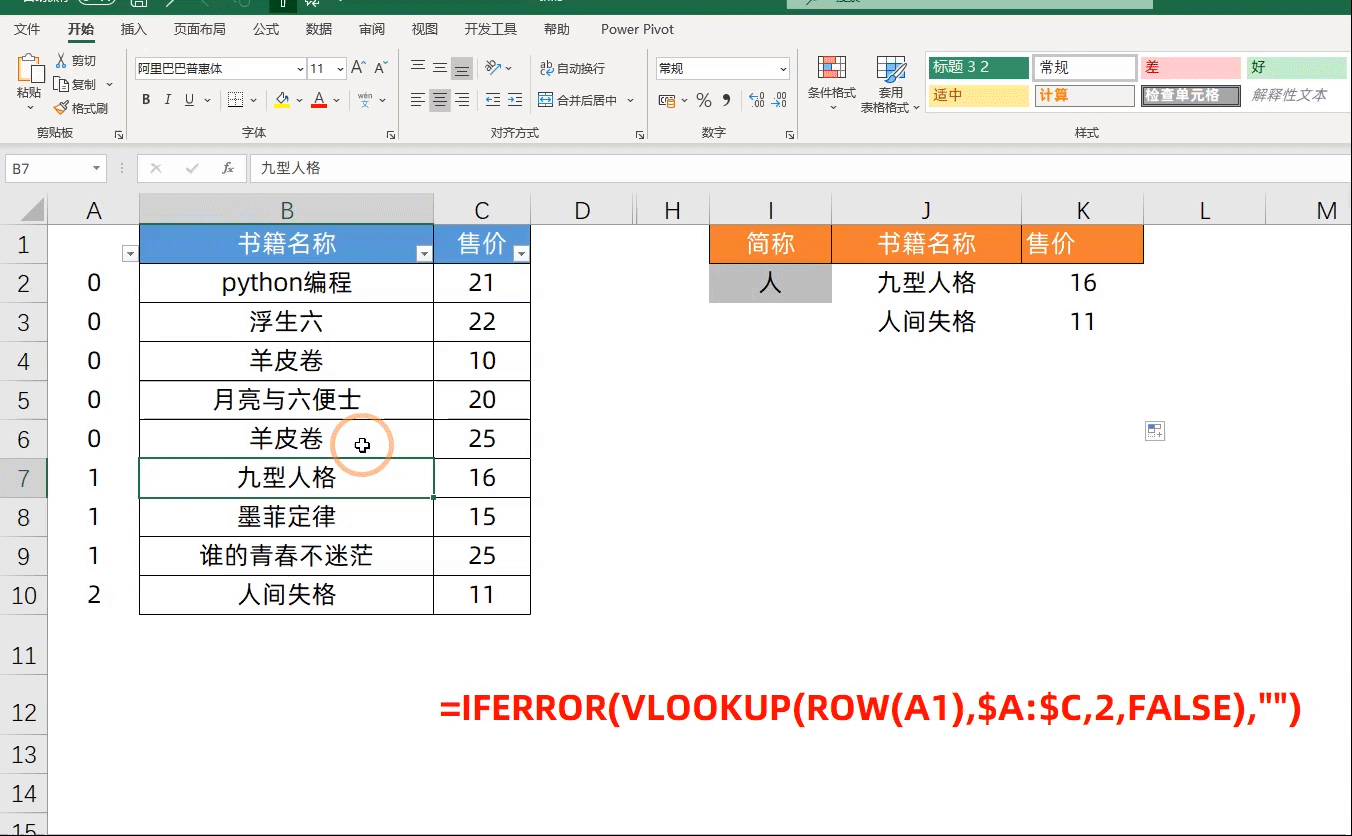
Task: Increase decimal places icon
Action: click(756, 100)
